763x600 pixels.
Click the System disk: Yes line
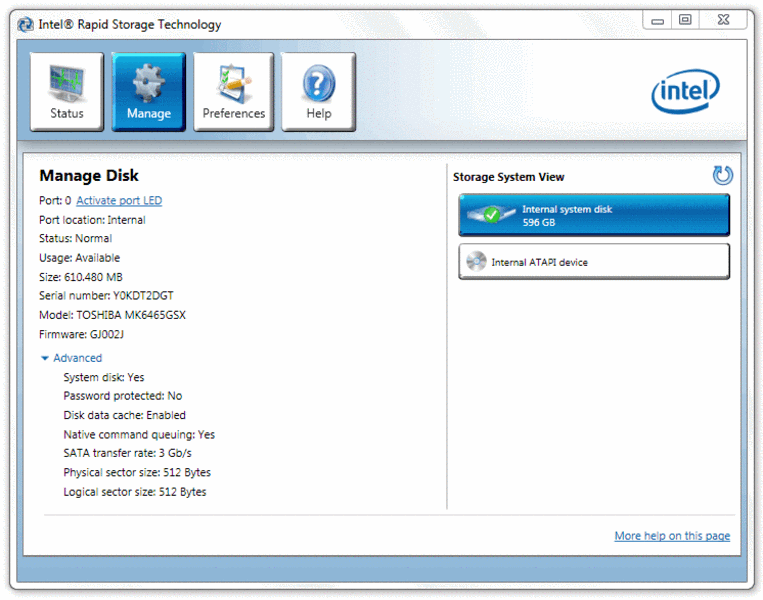coord(104,377)
